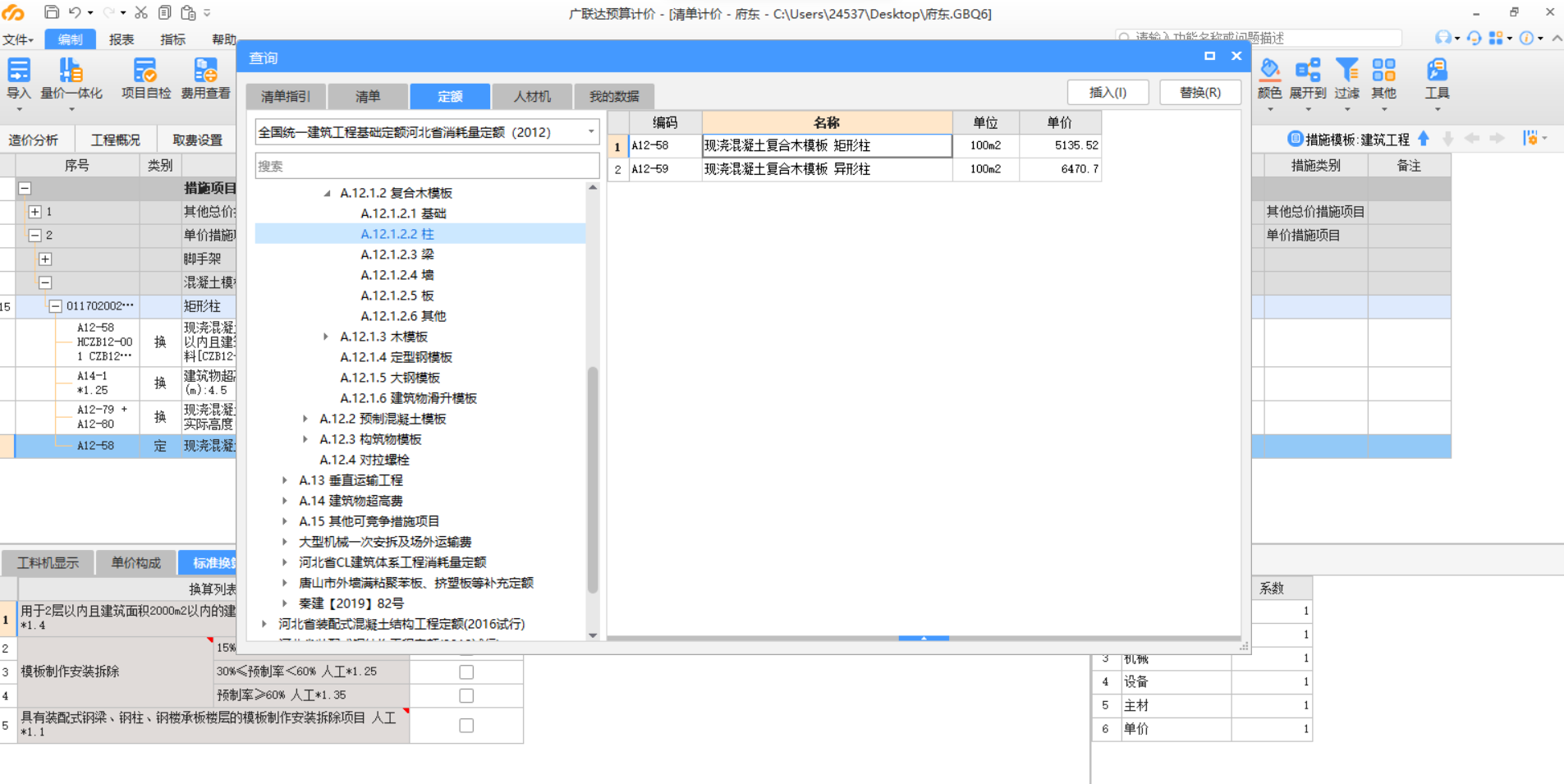Click the 插入(I) button
Viewport: 1564px width, 784px height.
[1108, 92]
